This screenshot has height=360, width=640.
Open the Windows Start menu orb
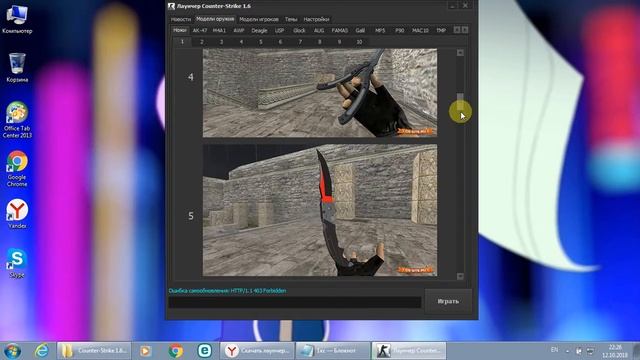12,351
